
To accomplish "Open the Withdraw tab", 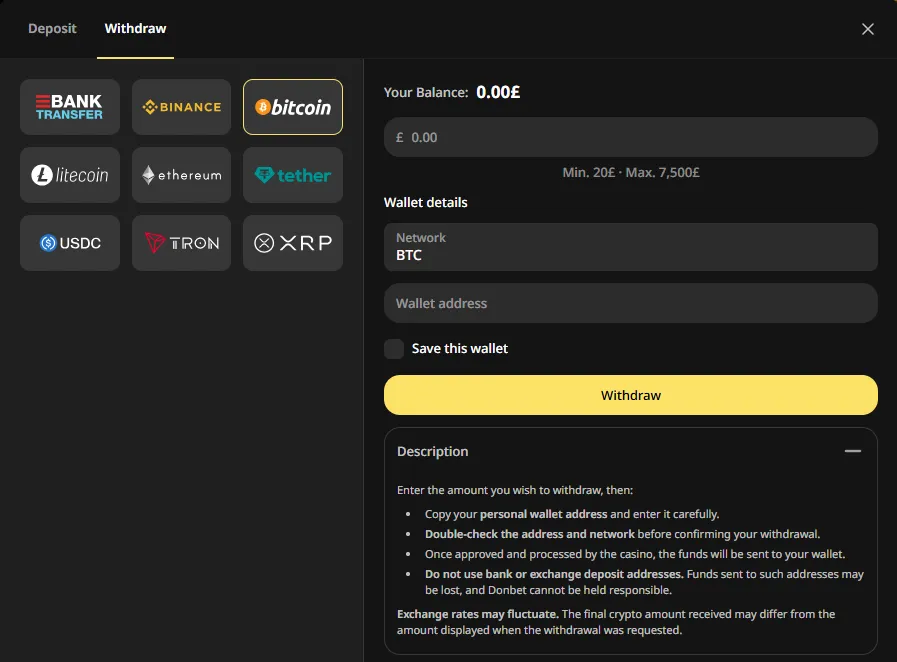I will click(x=136, y=29).
